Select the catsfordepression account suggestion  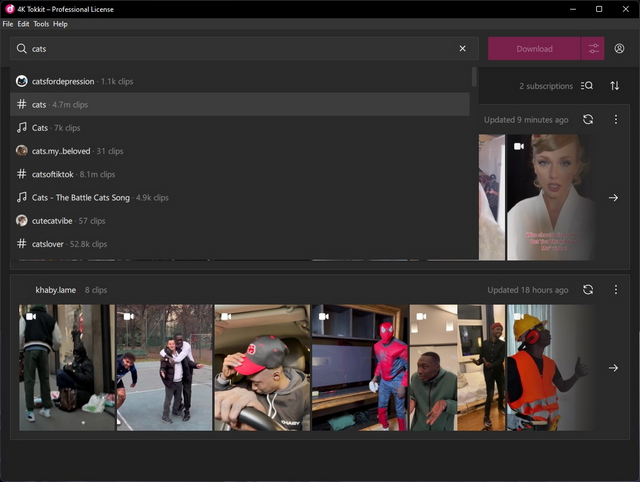click(x=240, y=81)
